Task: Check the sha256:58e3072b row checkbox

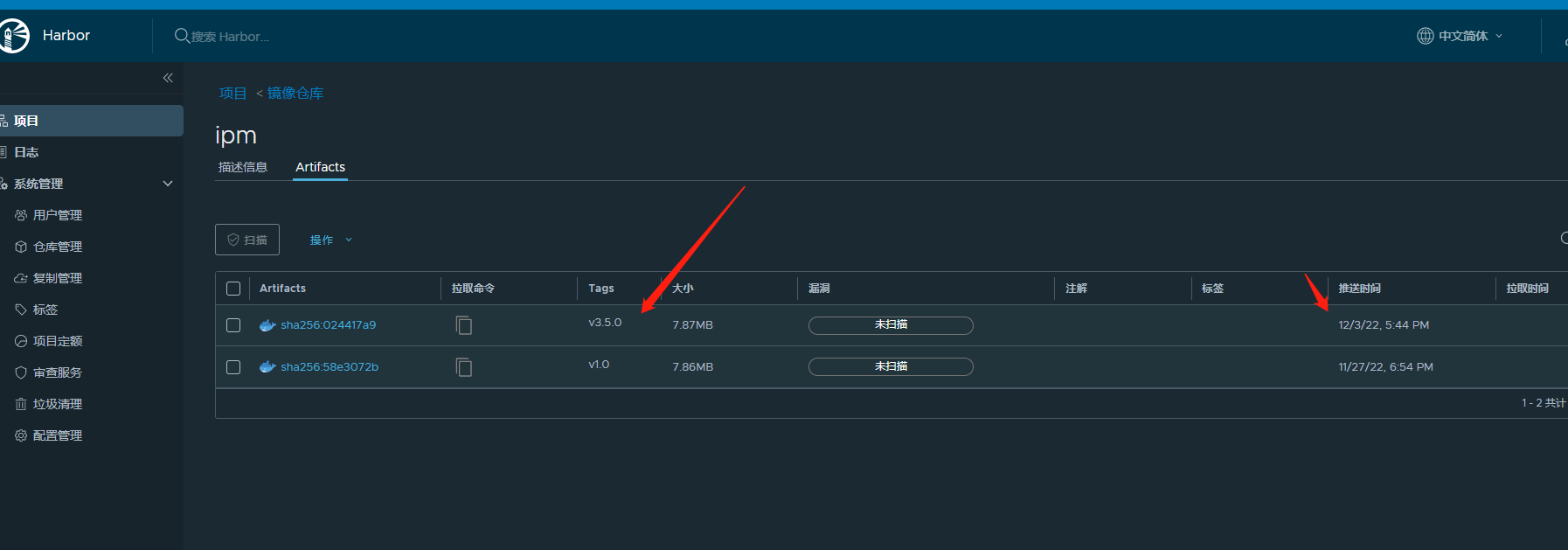Action: 233,367
